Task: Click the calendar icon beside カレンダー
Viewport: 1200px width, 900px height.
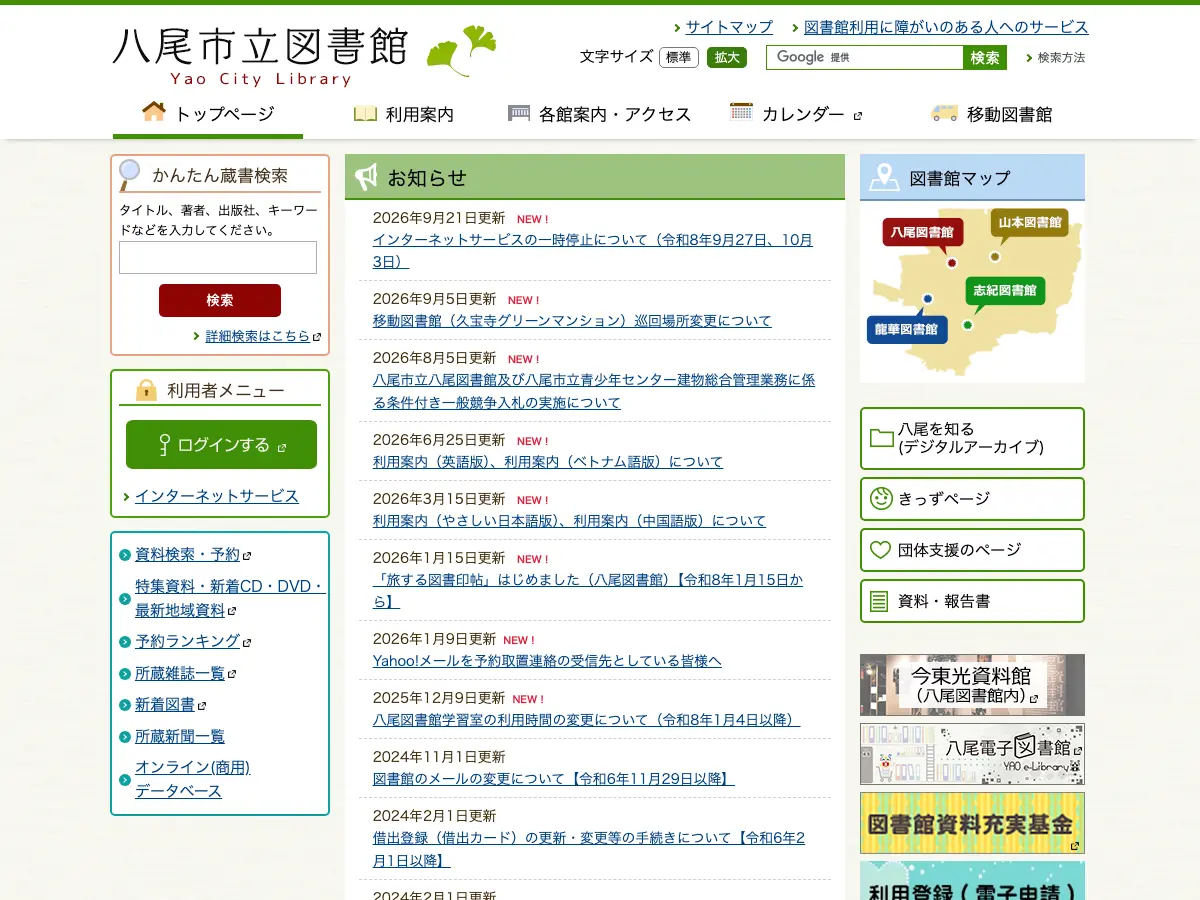Action: click(x=741, y=112)
